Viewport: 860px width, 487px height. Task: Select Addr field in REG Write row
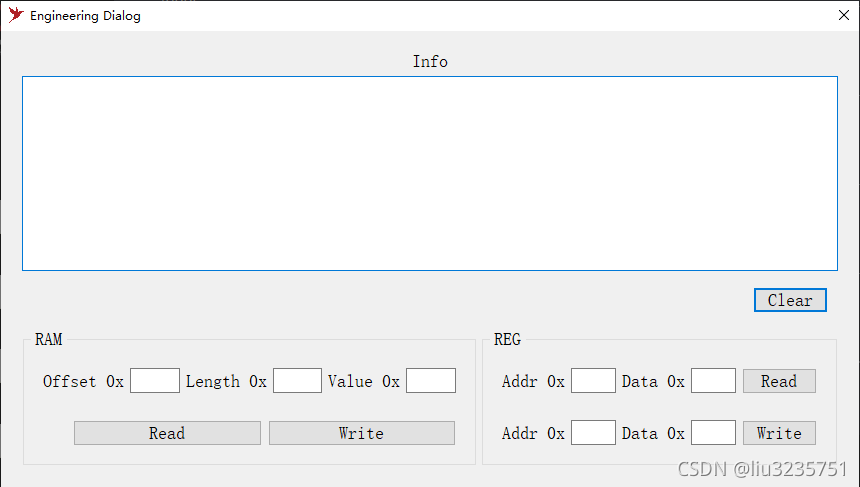pyautogui.click(x=593, y=433)
